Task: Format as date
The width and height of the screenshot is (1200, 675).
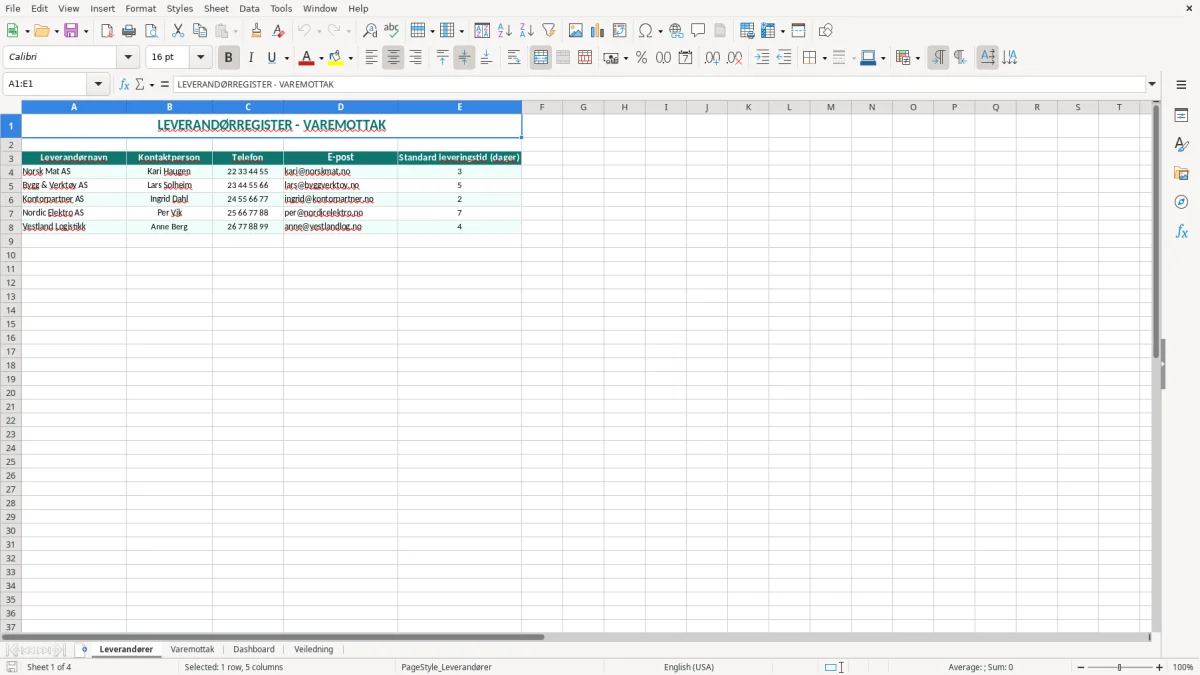Action: (x=685, y=58)
